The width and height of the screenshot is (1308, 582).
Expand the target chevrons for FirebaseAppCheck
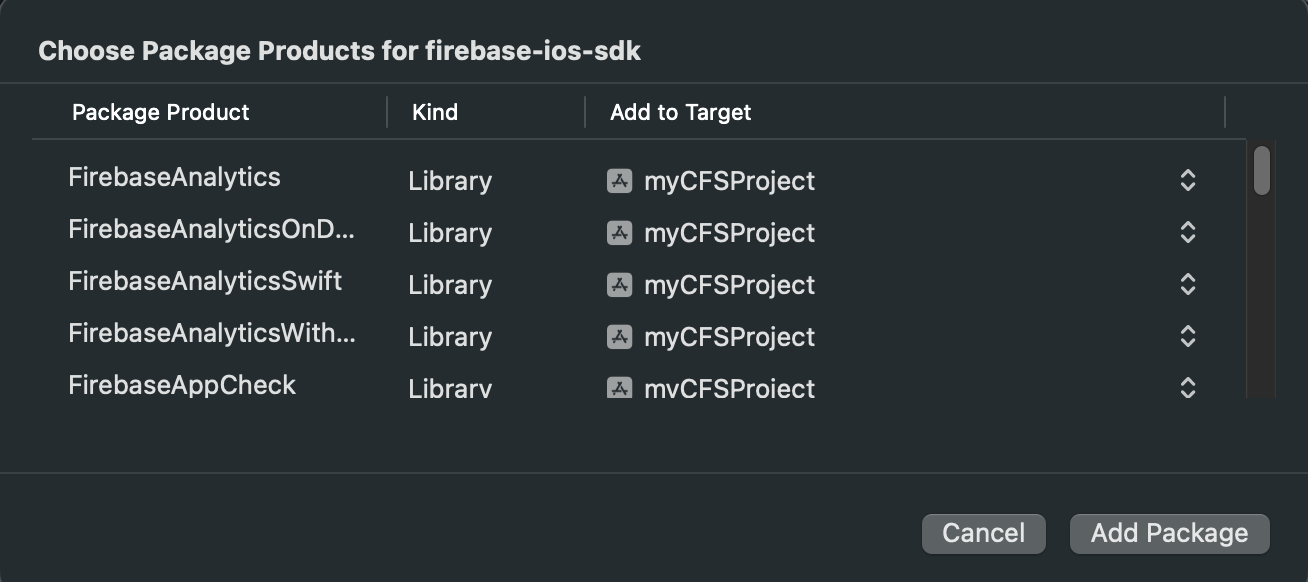(1187, 388)
